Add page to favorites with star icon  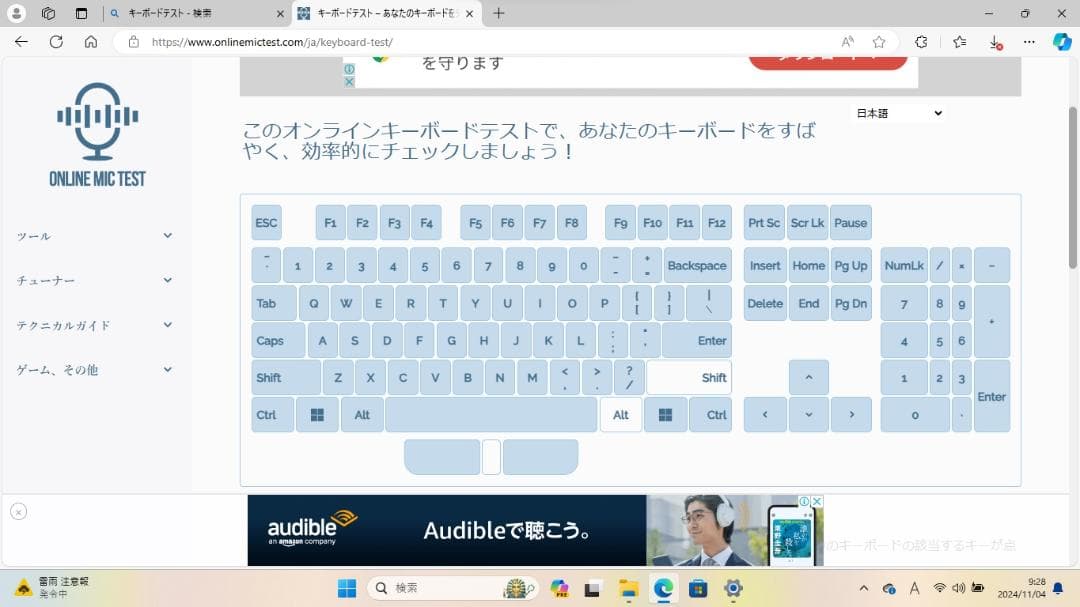coord(879,42)
